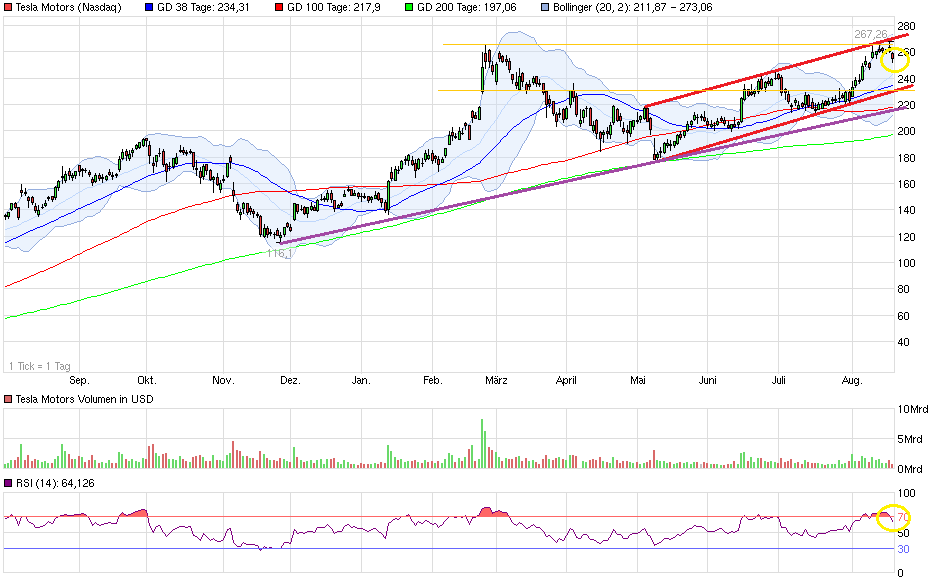Click the tallest green volume bar in late February
928x580 pixels.
482,443
